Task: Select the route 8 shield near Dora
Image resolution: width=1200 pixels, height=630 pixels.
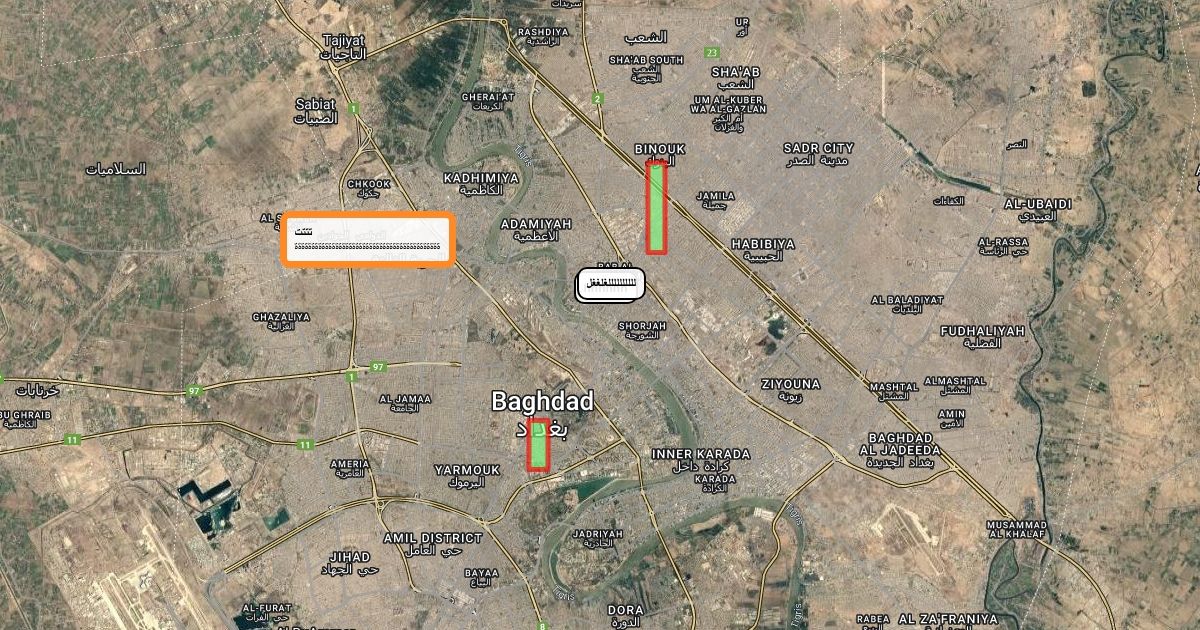Action: click(x=543, y=625)
